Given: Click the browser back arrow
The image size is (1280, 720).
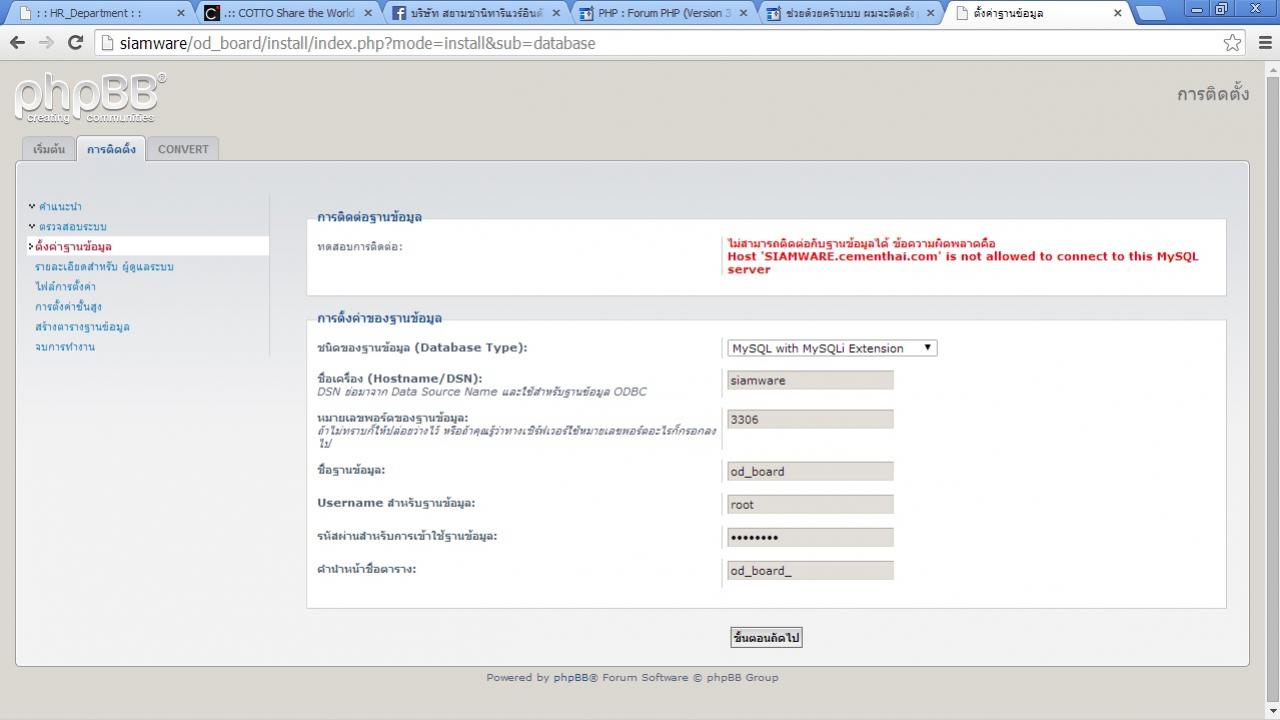Looking at the screenshot, I should click(x=17, y=43).
